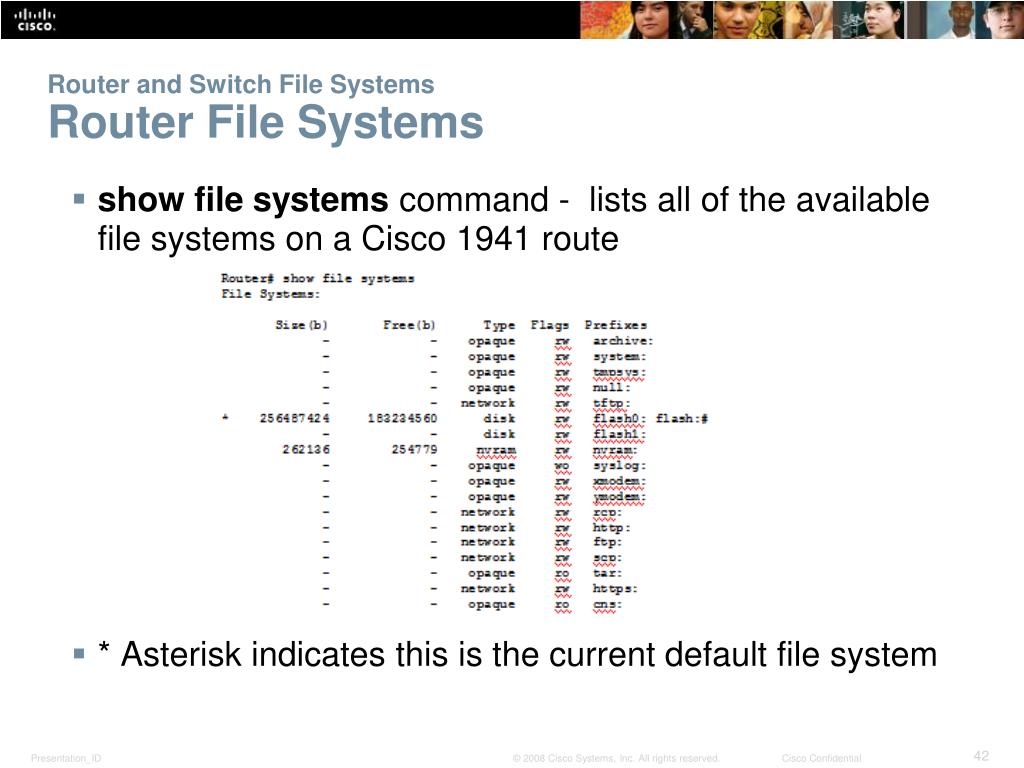
Task: Click the 'rcp:' prefix entry
Action: click(x=607, y=513)
